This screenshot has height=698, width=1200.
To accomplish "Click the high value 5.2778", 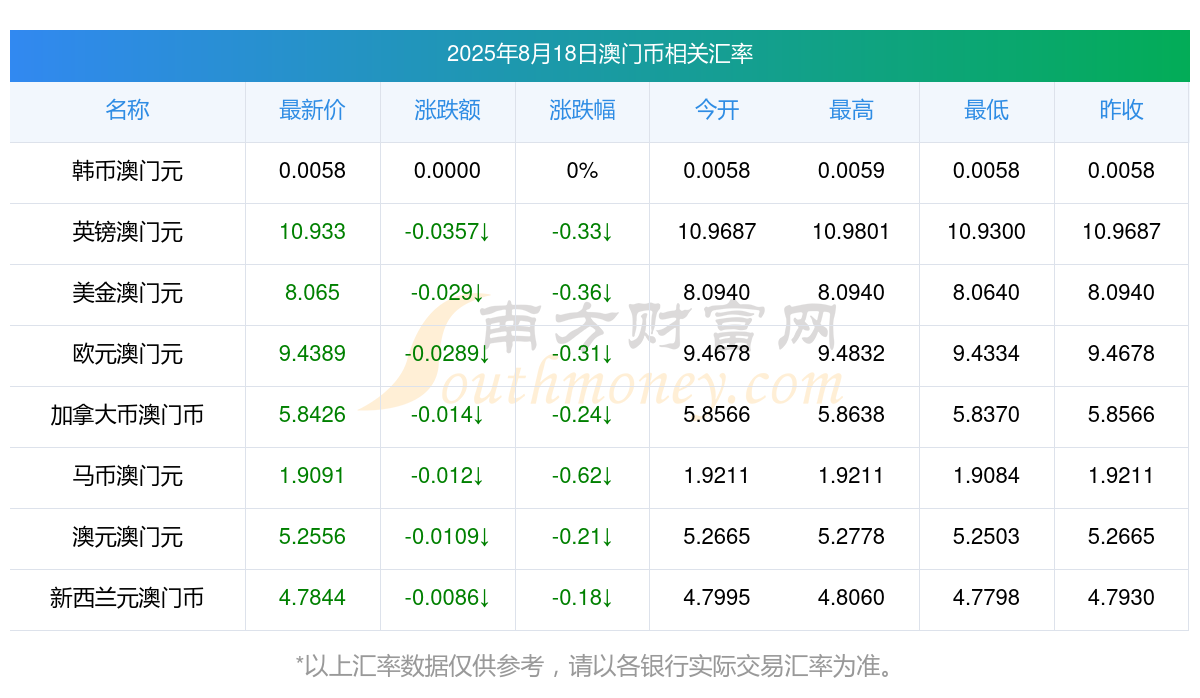I will pyautogui.click(x=851, y=537).
